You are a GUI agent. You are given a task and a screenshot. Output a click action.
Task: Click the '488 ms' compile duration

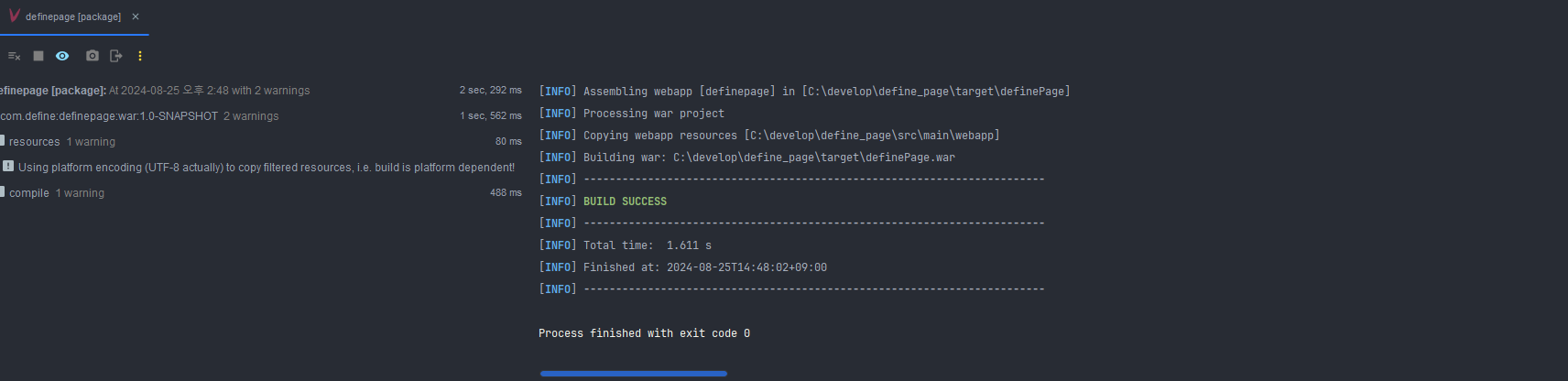tap(506, 193)
